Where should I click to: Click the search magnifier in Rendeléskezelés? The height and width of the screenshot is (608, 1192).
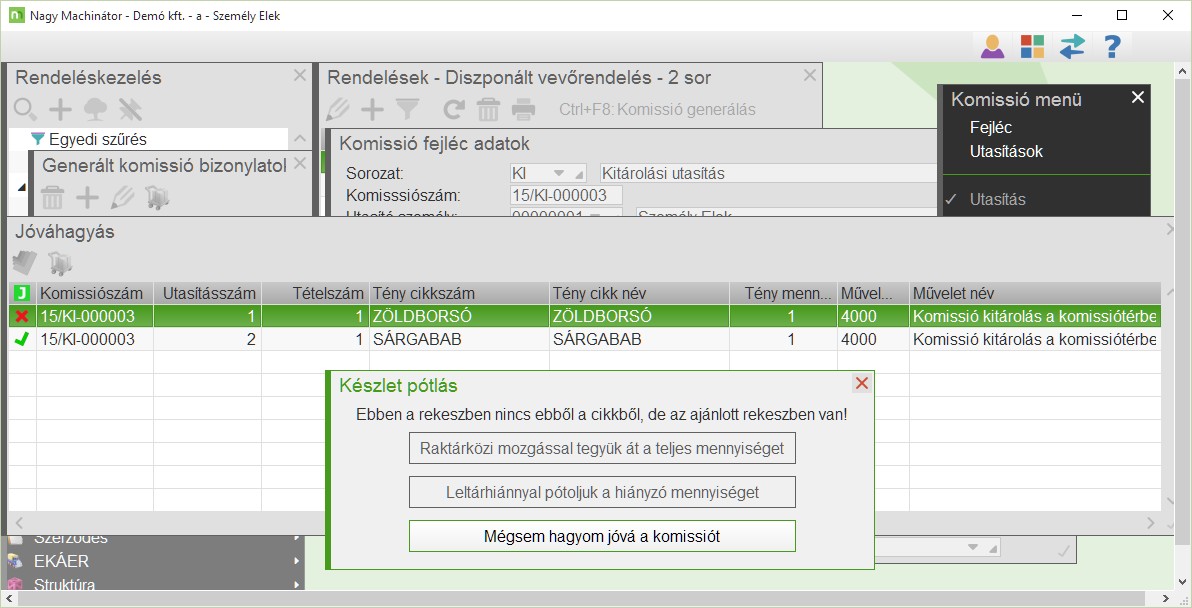coord(25,109)
